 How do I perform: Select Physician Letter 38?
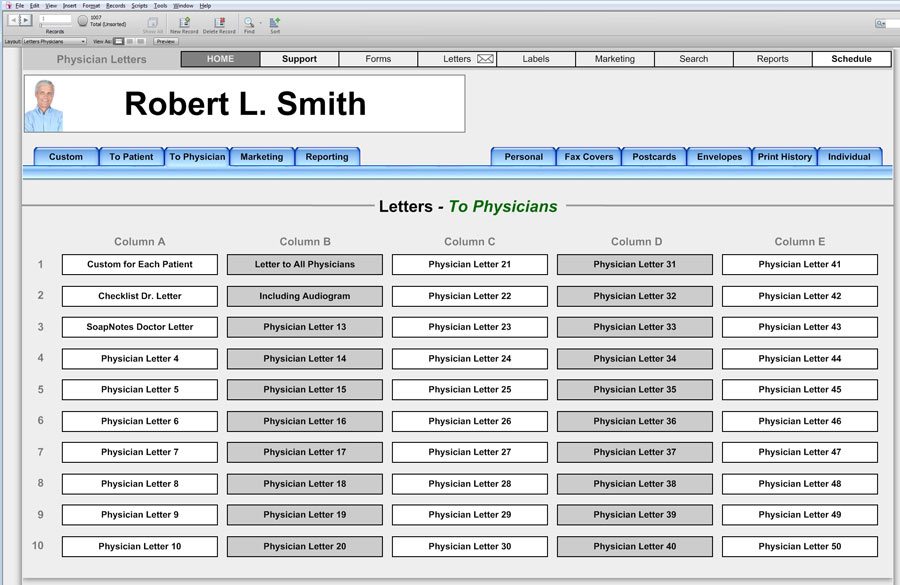coord(635,484)
